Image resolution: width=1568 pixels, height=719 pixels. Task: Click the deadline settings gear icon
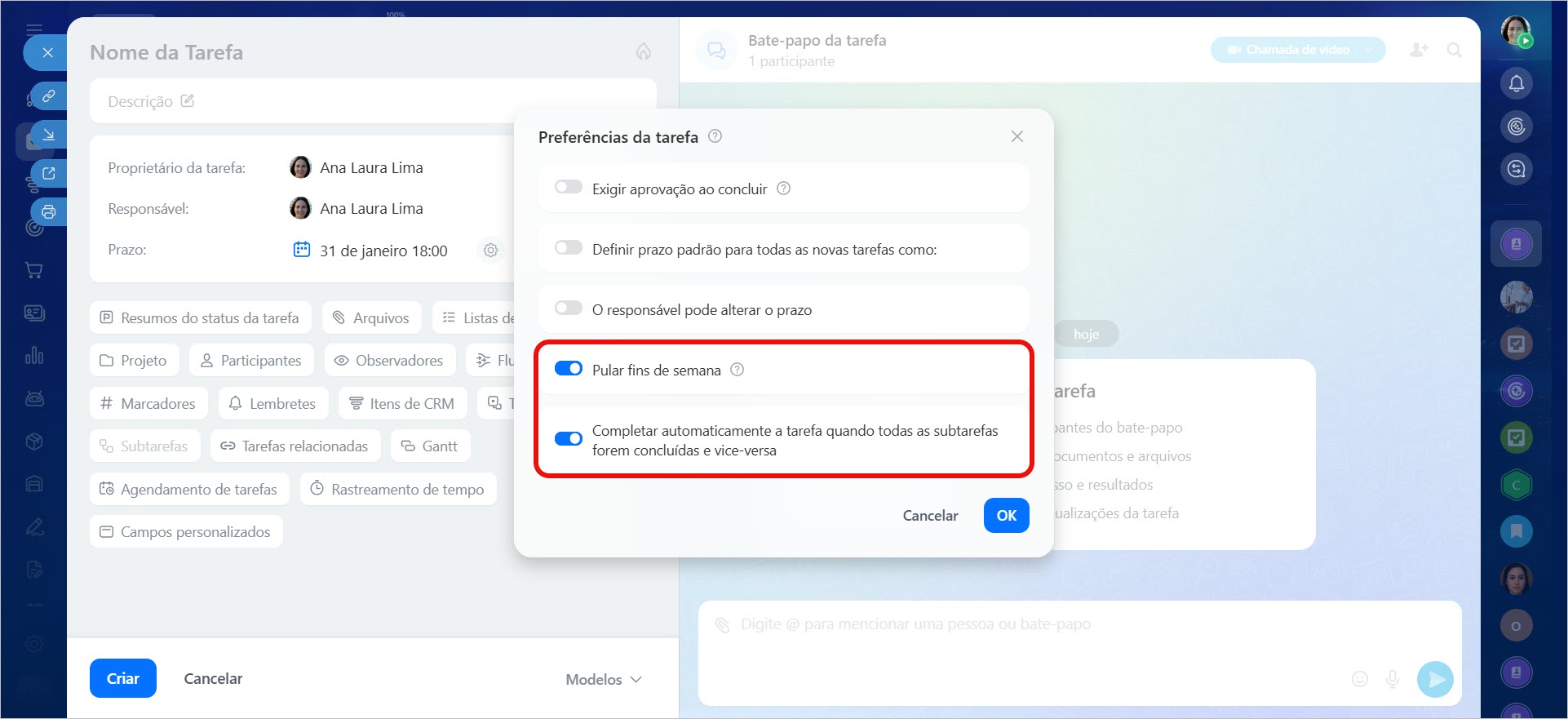490,251
